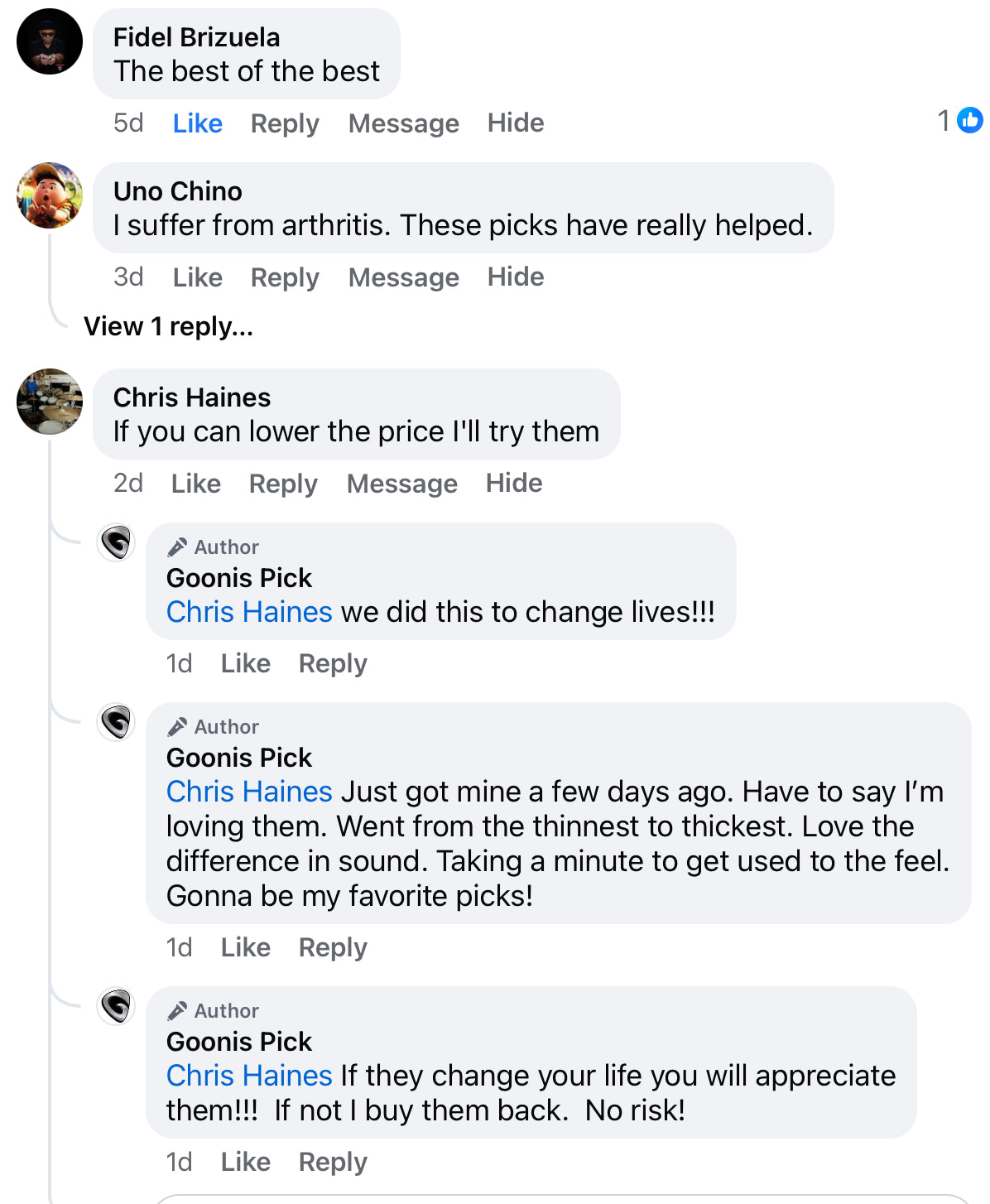Click Uno Chino's avatar image
The height and width of the screenshot is (1204, 990).
(x=50, y=195)
